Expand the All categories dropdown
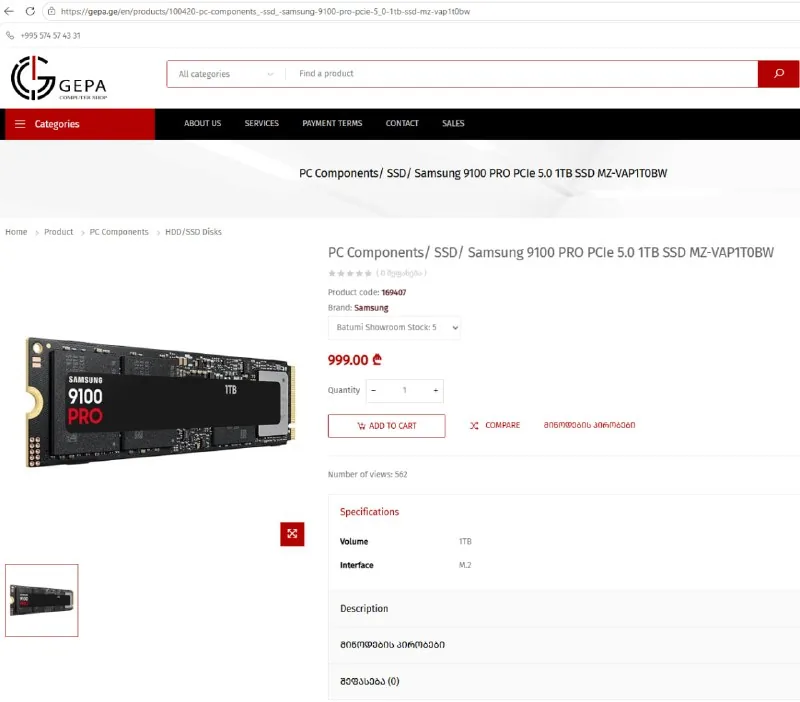 [226, 74]
